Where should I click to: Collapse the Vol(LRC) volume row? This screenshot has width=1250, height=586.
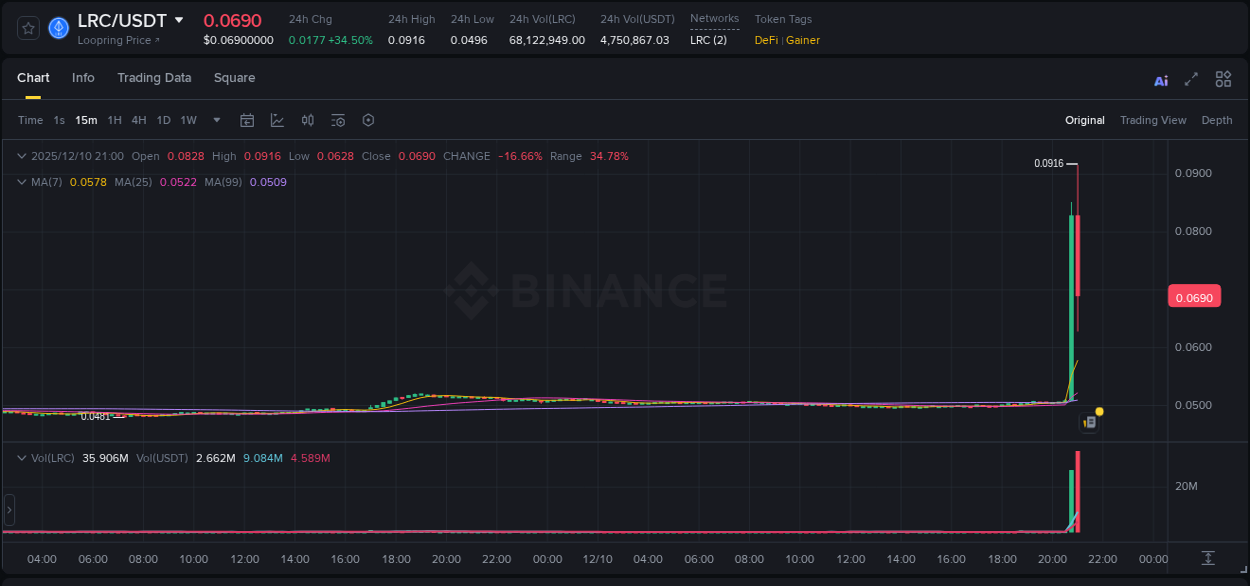click(x=21, y=457)
